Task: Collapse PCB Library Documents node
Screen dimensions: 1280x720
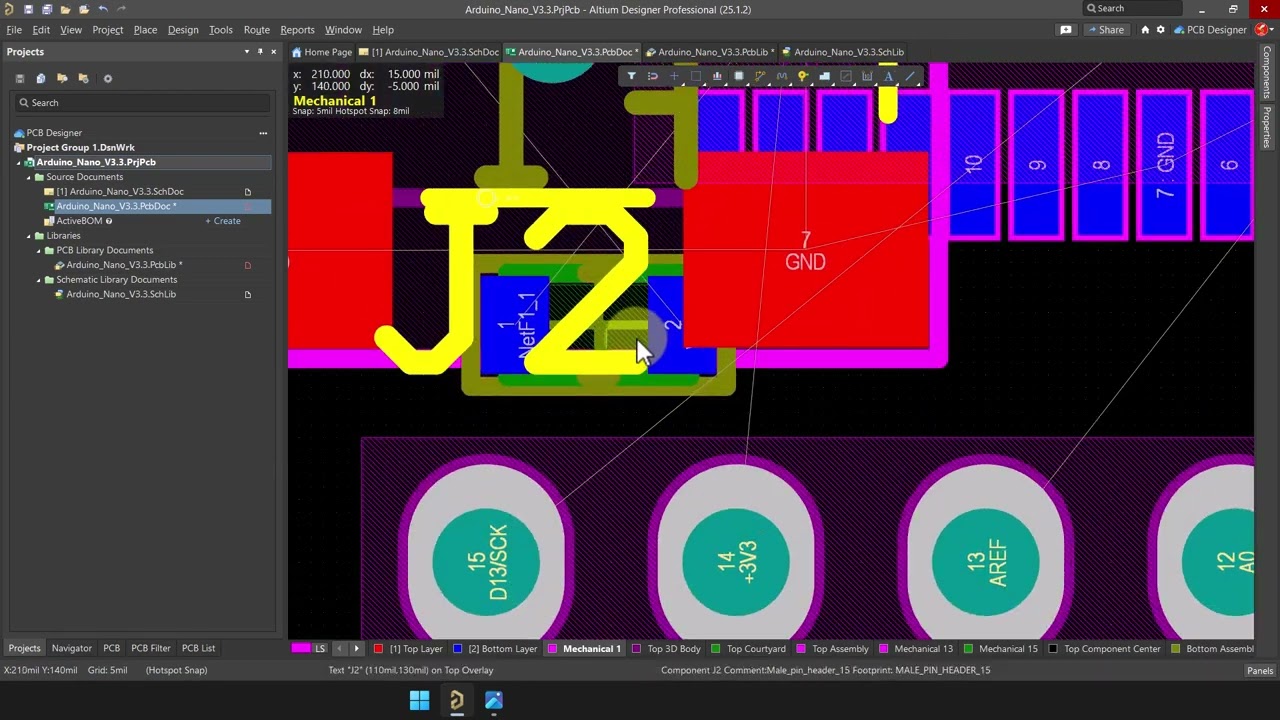Action: [39, 250]
